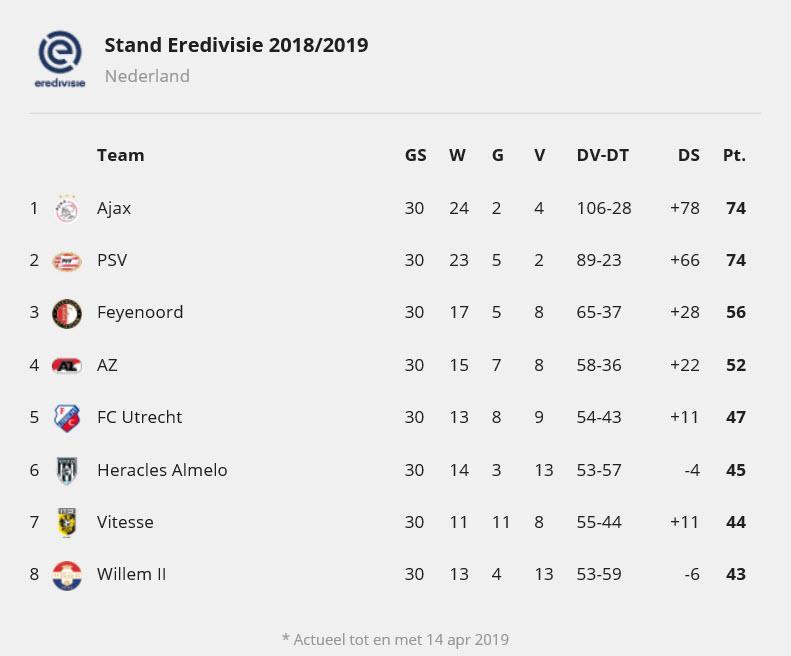Click the Eredivisie league logo
Viewport: 791px width, 656px height.
pyautogui.click(x=61, y=59)
